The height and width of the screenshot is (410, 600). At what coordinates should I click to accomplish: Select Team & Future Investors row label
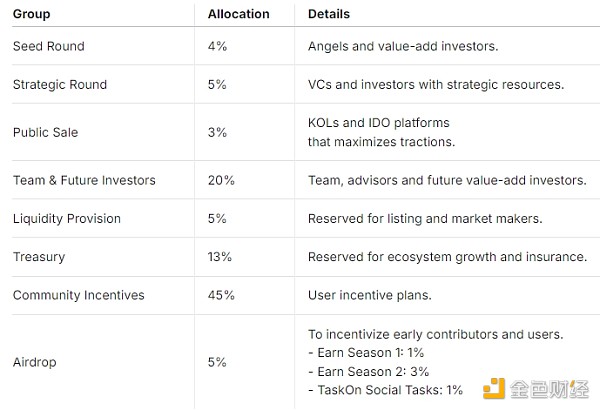coord(84,180)
